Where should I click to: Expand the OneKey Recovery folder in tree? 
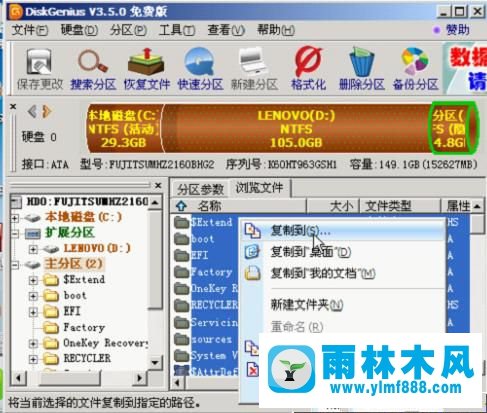click(33, 343)
